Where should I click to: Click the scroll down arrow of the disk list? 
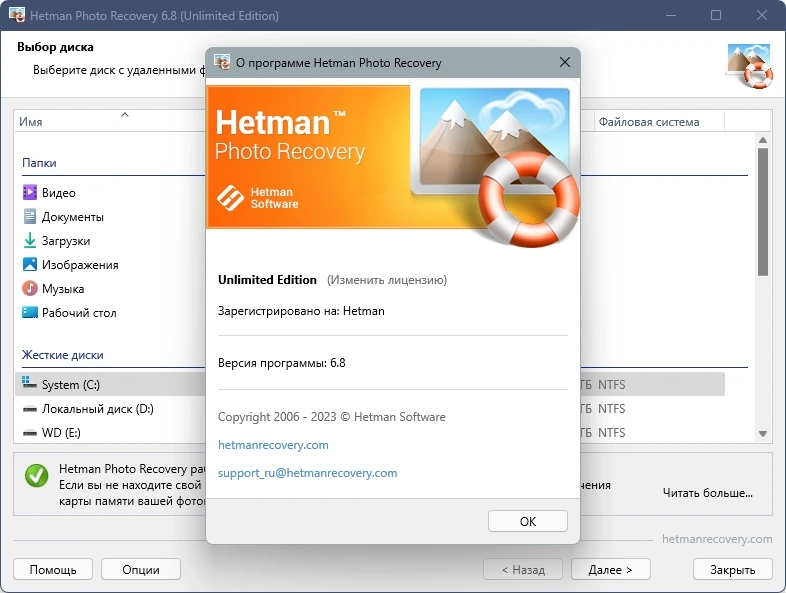[763, 434]
